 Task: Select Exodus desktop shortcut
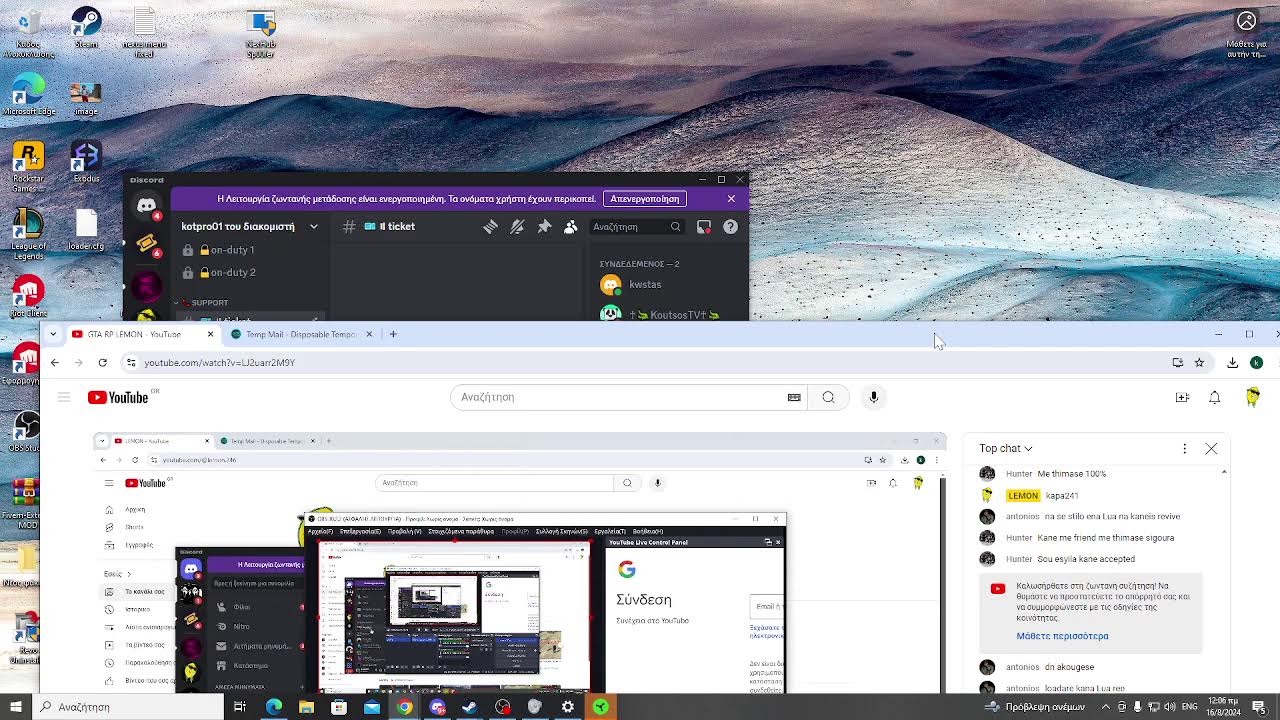coord(86,163)
